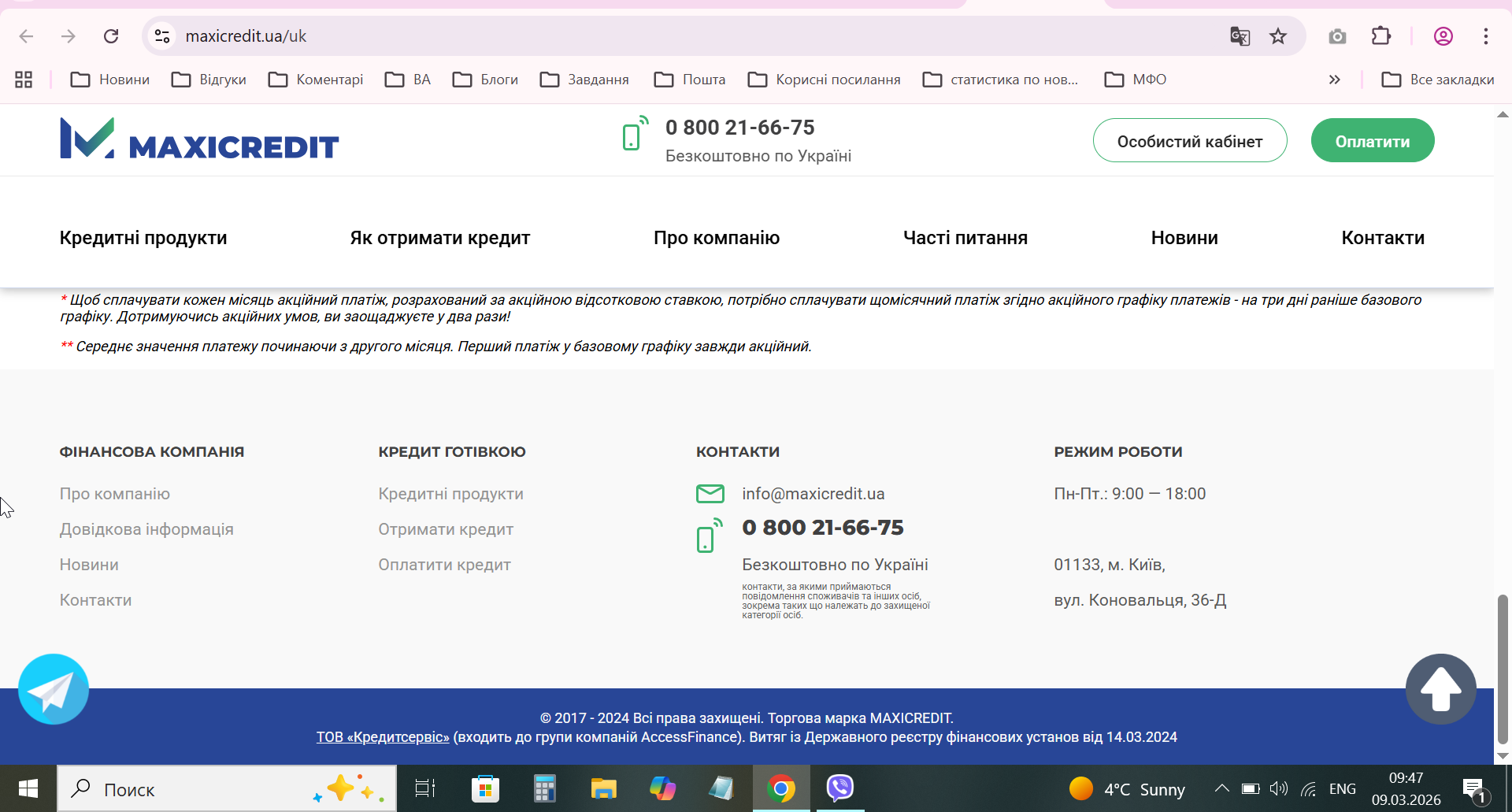1512x812 pixels.
Task: Click the footer Оплатити кредит link
Action: click(445, 565)
